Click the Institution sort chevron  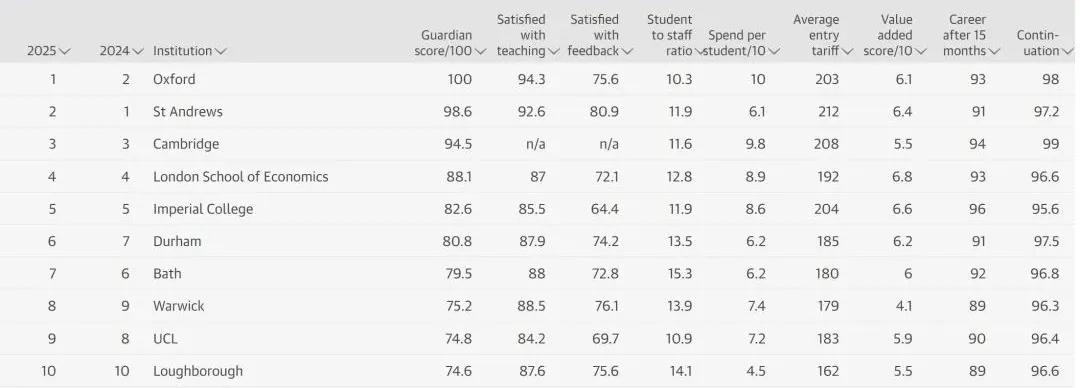pos(220,51)
